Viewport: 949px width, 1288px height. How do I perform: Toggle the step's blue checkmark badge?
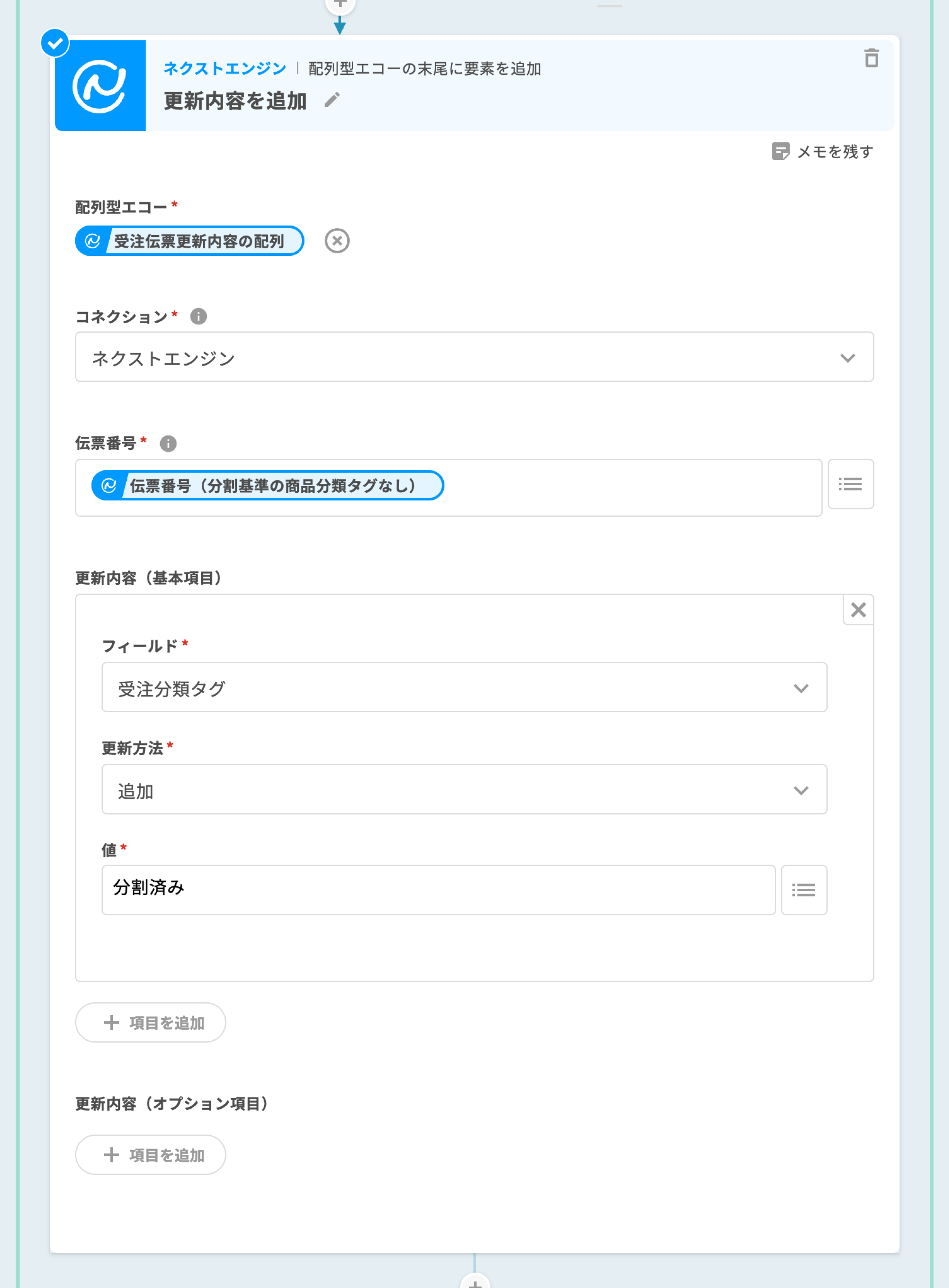[x=55, y=43]
